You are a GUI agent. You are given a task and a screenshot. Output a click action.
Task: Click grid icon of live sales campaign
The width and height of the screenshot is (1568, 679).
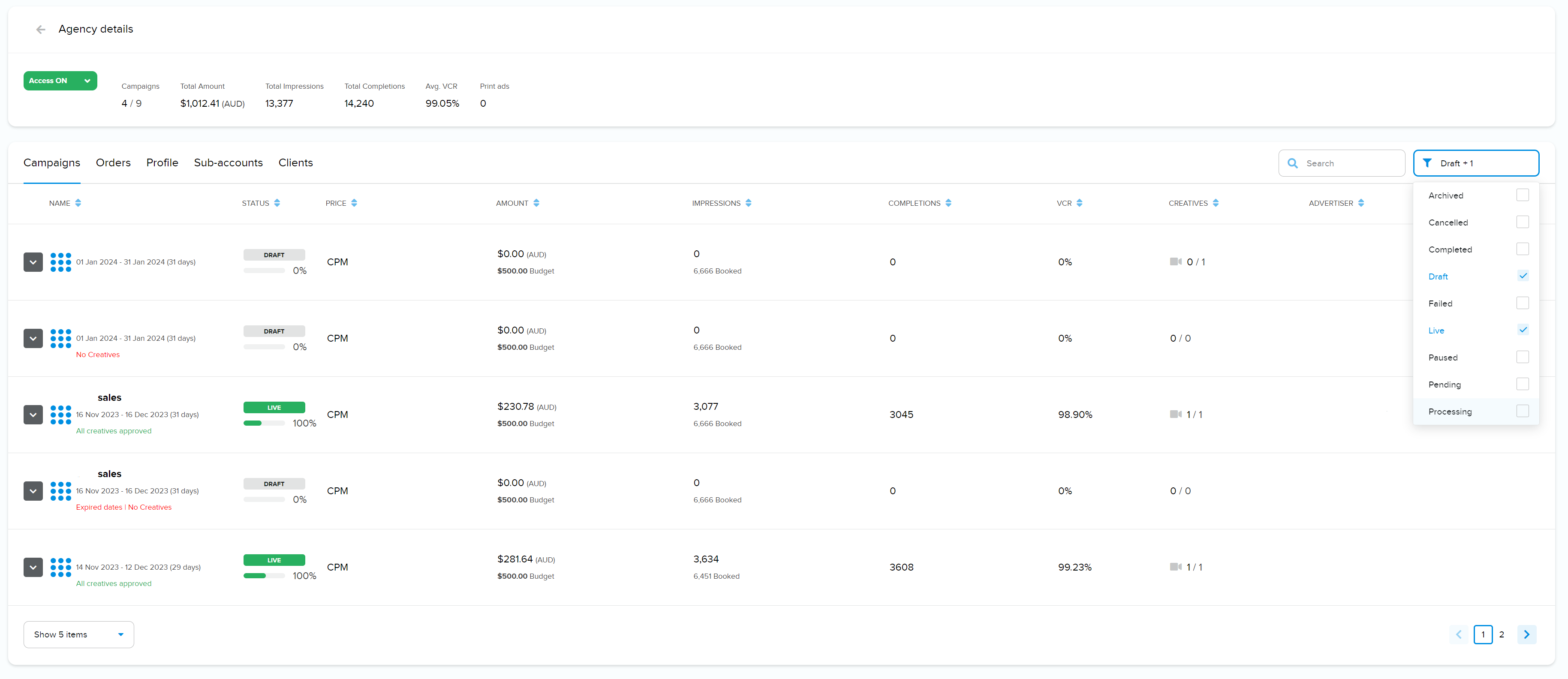click(x=61, y=415)
